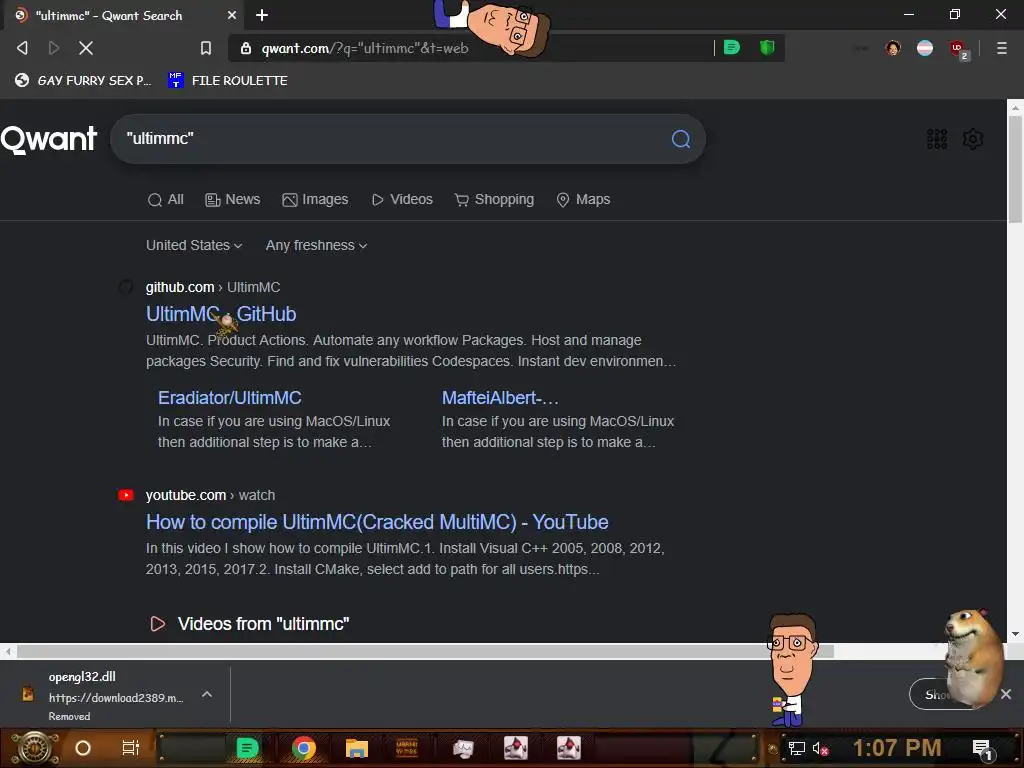Go back to the previous page
This screenshot has height=768, width=1024.
[x=22, y=48]
